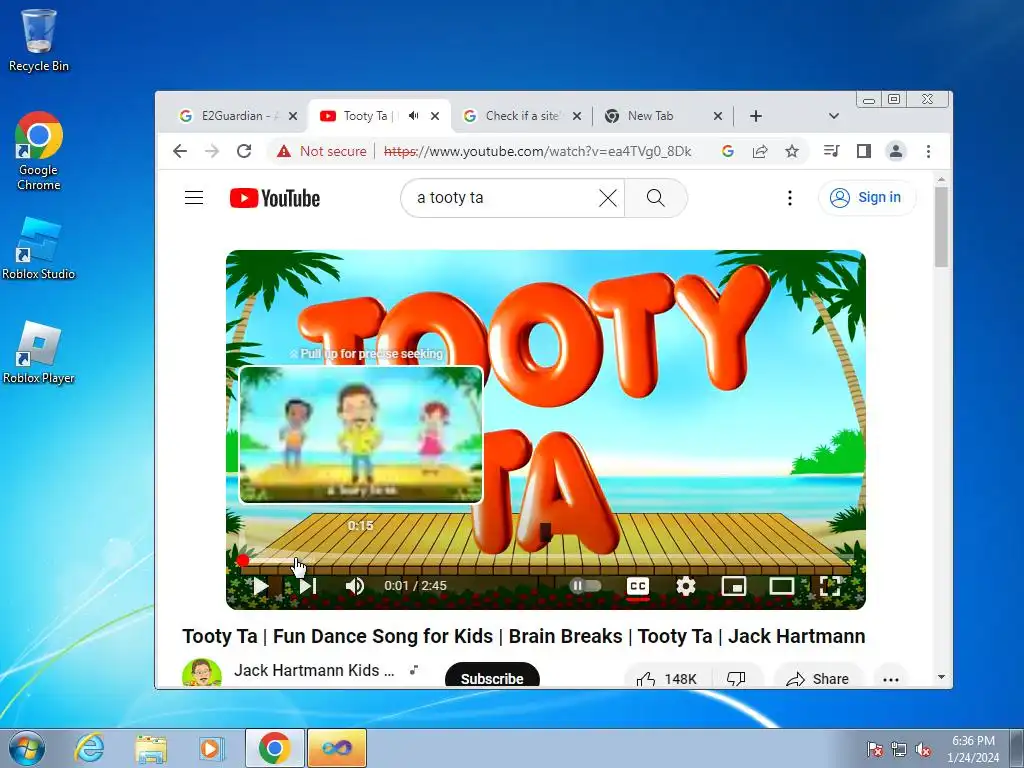Screen dimensions: 1024x768
Task: Click the Not secure warning chip
Action: tap(321, 152)
